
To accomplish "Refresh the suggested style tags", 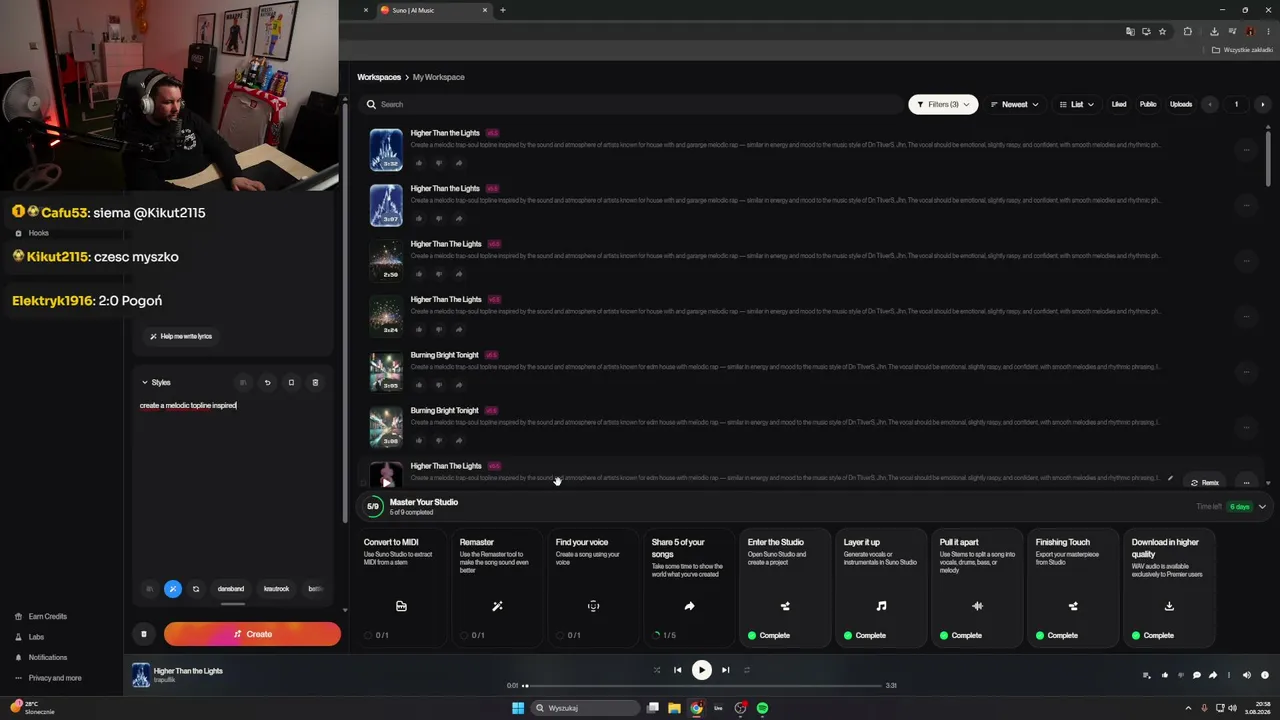I will (x=196, y=589).
